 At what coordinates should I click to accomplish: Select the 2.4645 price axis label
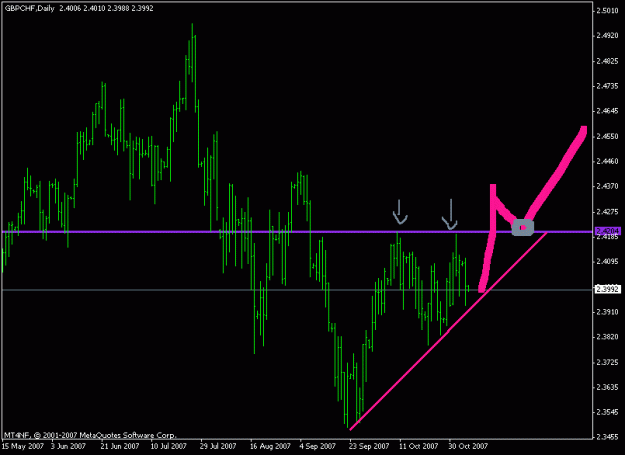pos(607,111)
